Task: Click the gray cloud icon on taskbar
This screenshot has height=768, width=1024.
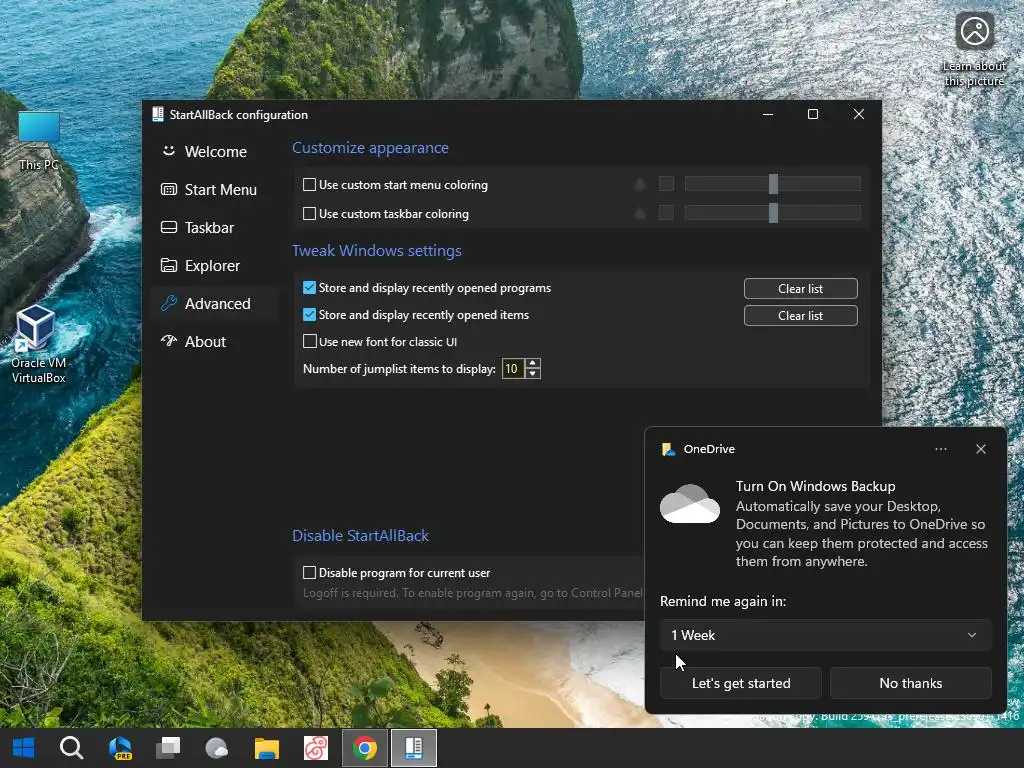Action: coord(217,748)
